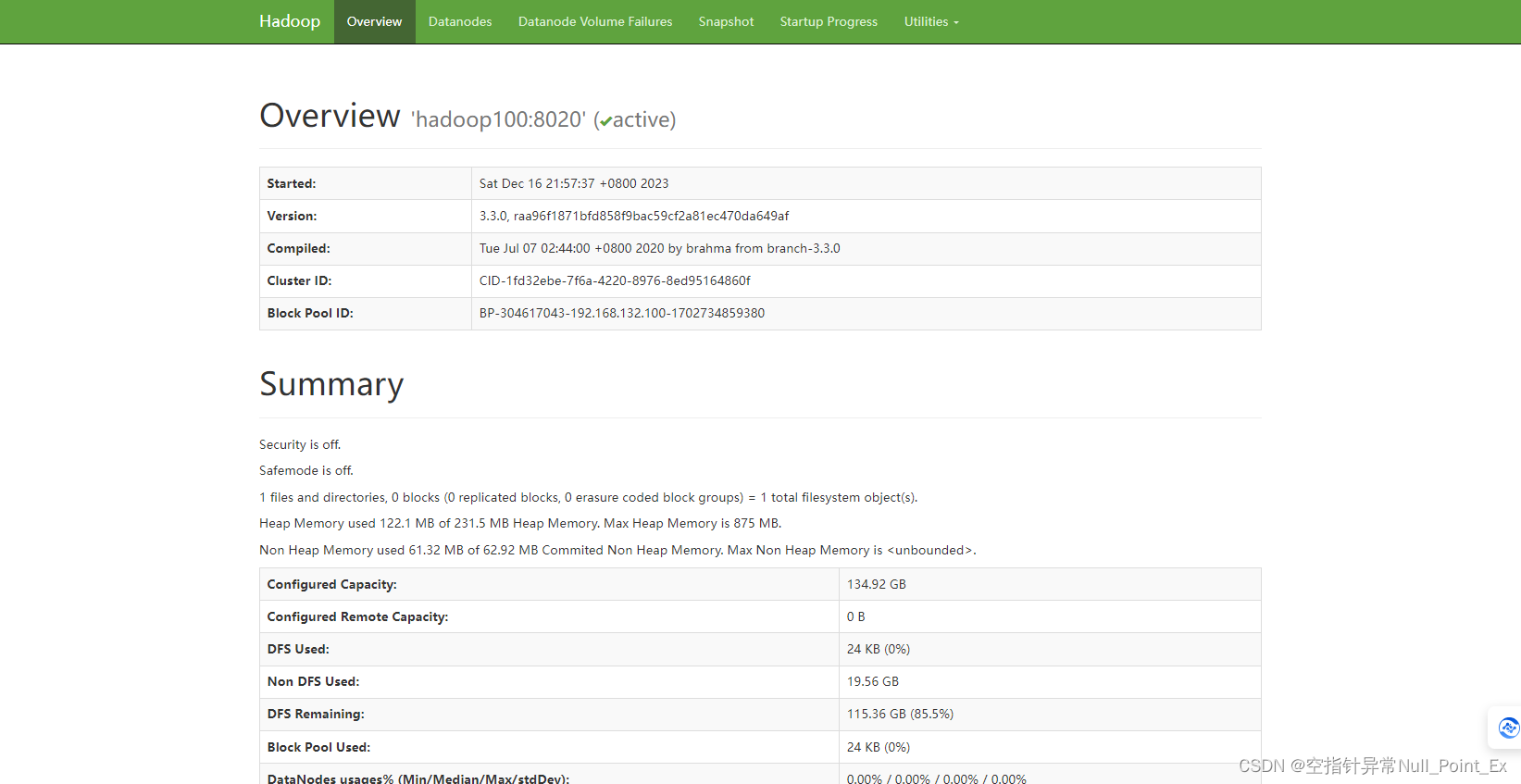Select the DFS Used value 24 KB (0%)
The height and width of the screenshot is (784, 1521).
click(x=879, y=649)
